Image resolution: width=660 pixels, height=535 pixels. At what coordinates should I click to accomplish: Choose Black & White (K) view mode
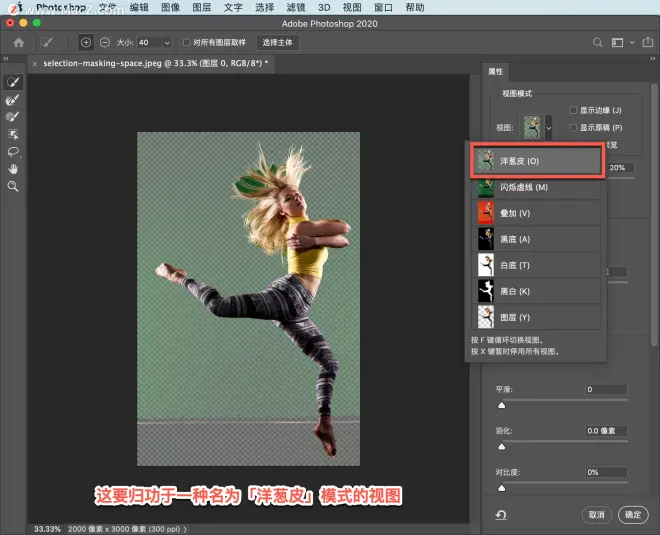(x=536, y=291)
